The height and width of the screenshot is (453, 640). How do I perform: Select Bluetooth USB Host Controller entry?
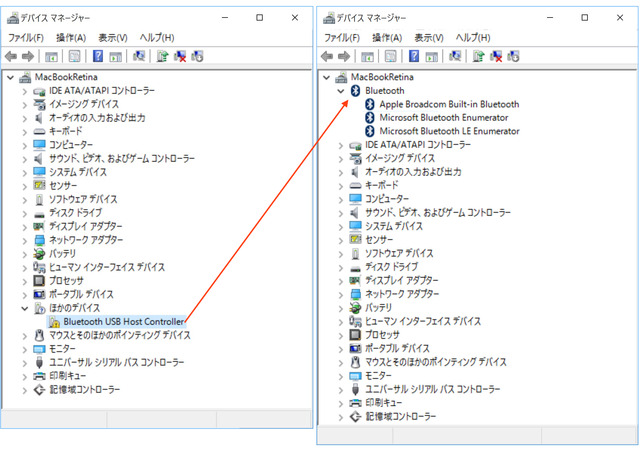124,322
